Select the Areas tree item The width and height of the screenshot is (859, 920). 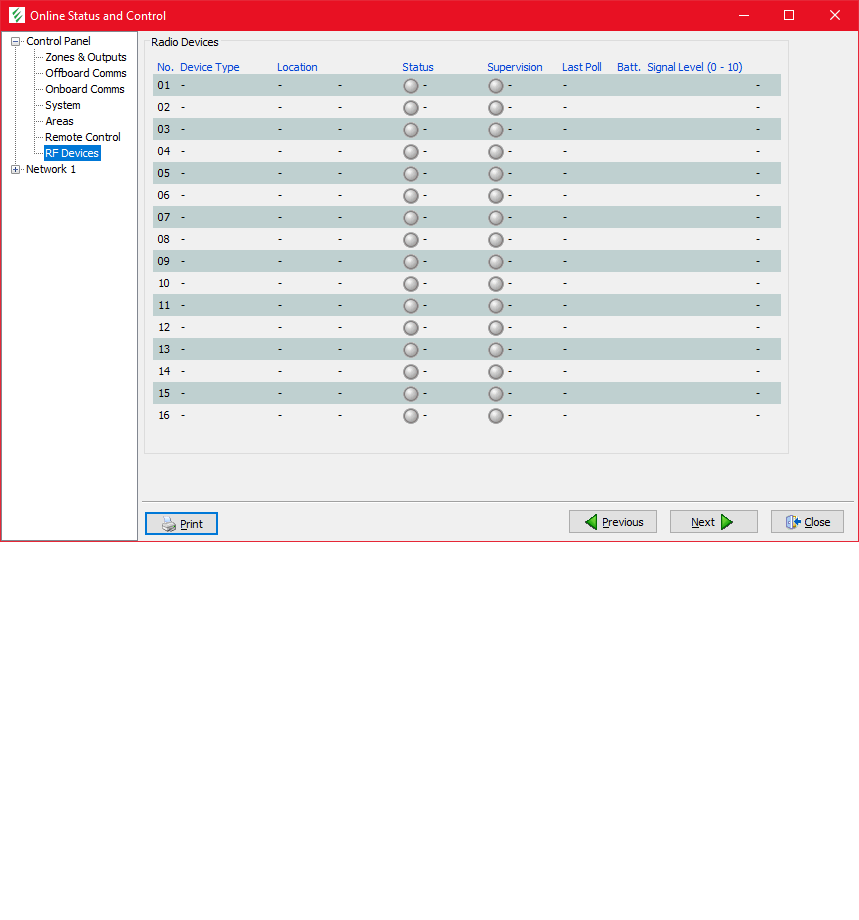tap(59, 122)
